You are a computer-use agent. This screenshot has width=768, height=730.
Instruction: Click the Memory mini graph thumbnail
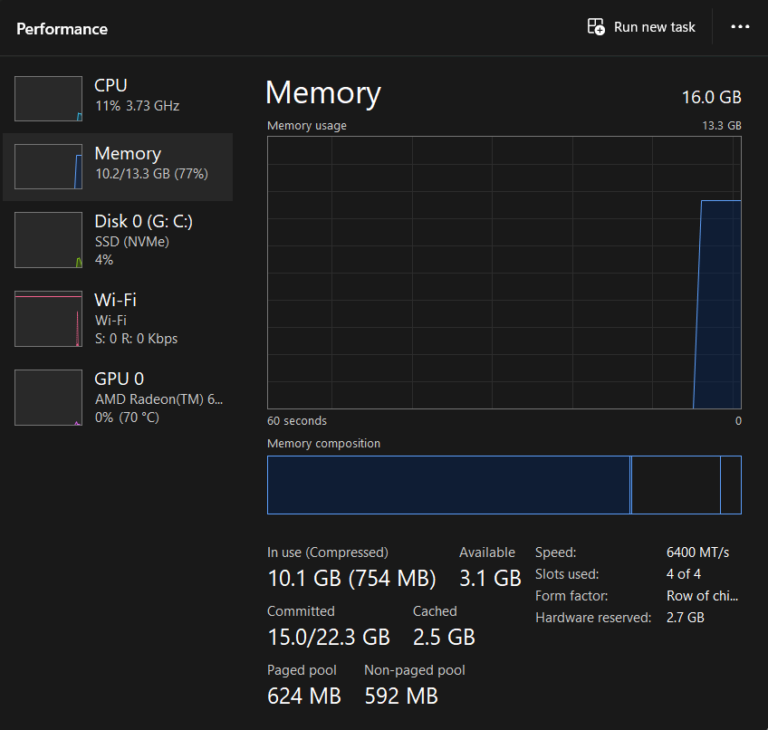tap(48, 167)
